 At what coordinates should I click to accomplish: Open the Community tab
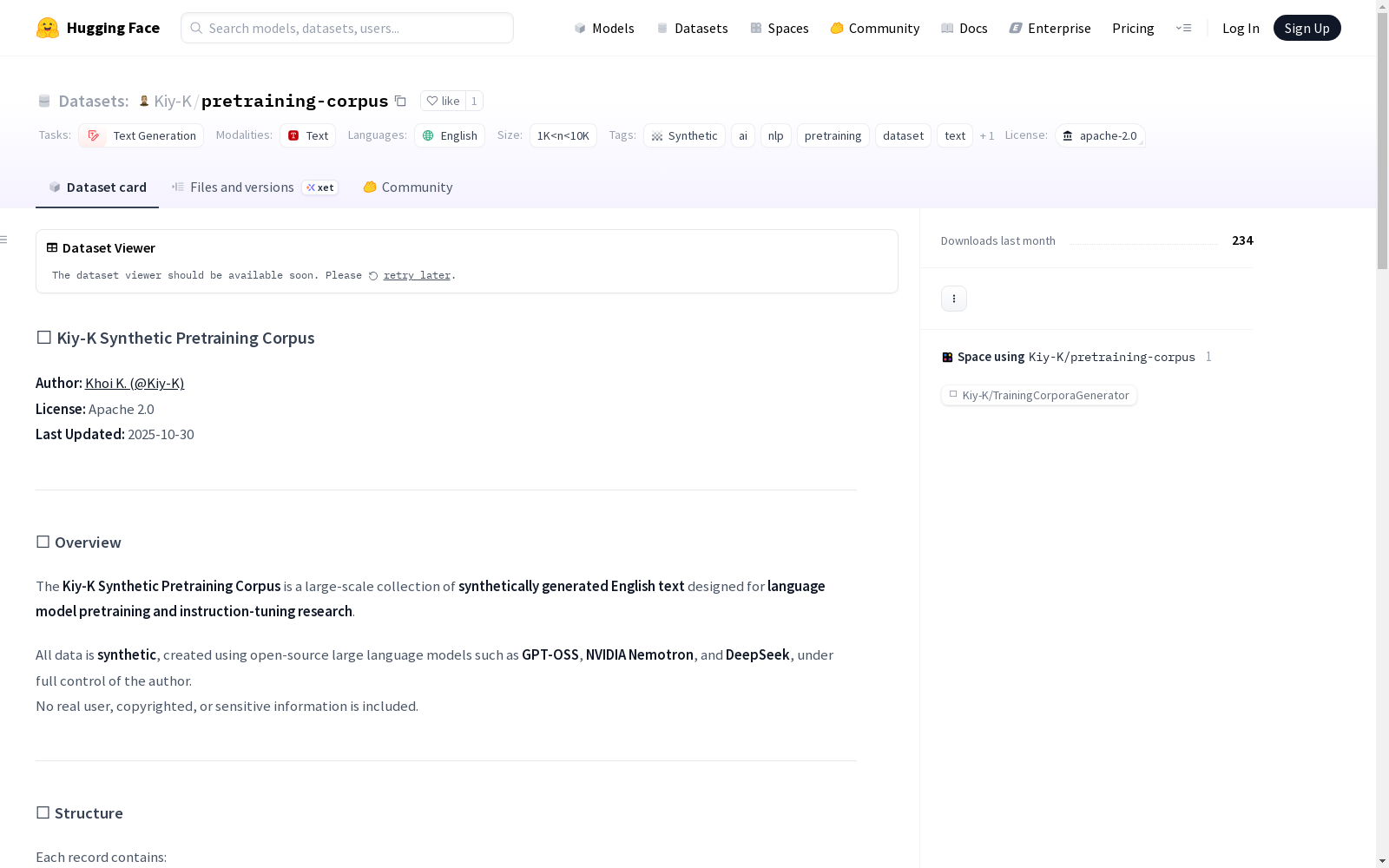click(x=408, y=187)
